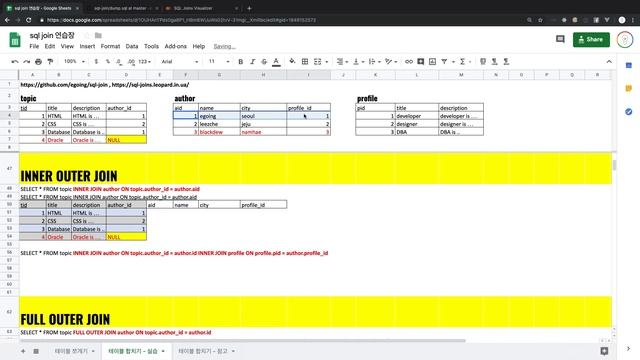The image size is (640, 360).
Task: Expand the side panel chevron
Action: [629, 349]
